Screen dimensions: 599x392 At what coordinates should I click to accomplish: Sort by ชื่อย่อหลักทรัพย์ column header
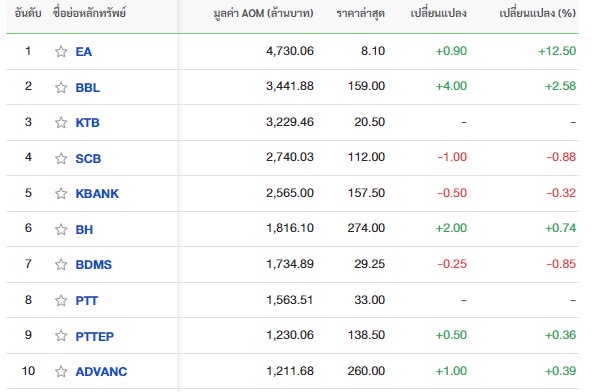pyautogui.click(x=89, y=13)
